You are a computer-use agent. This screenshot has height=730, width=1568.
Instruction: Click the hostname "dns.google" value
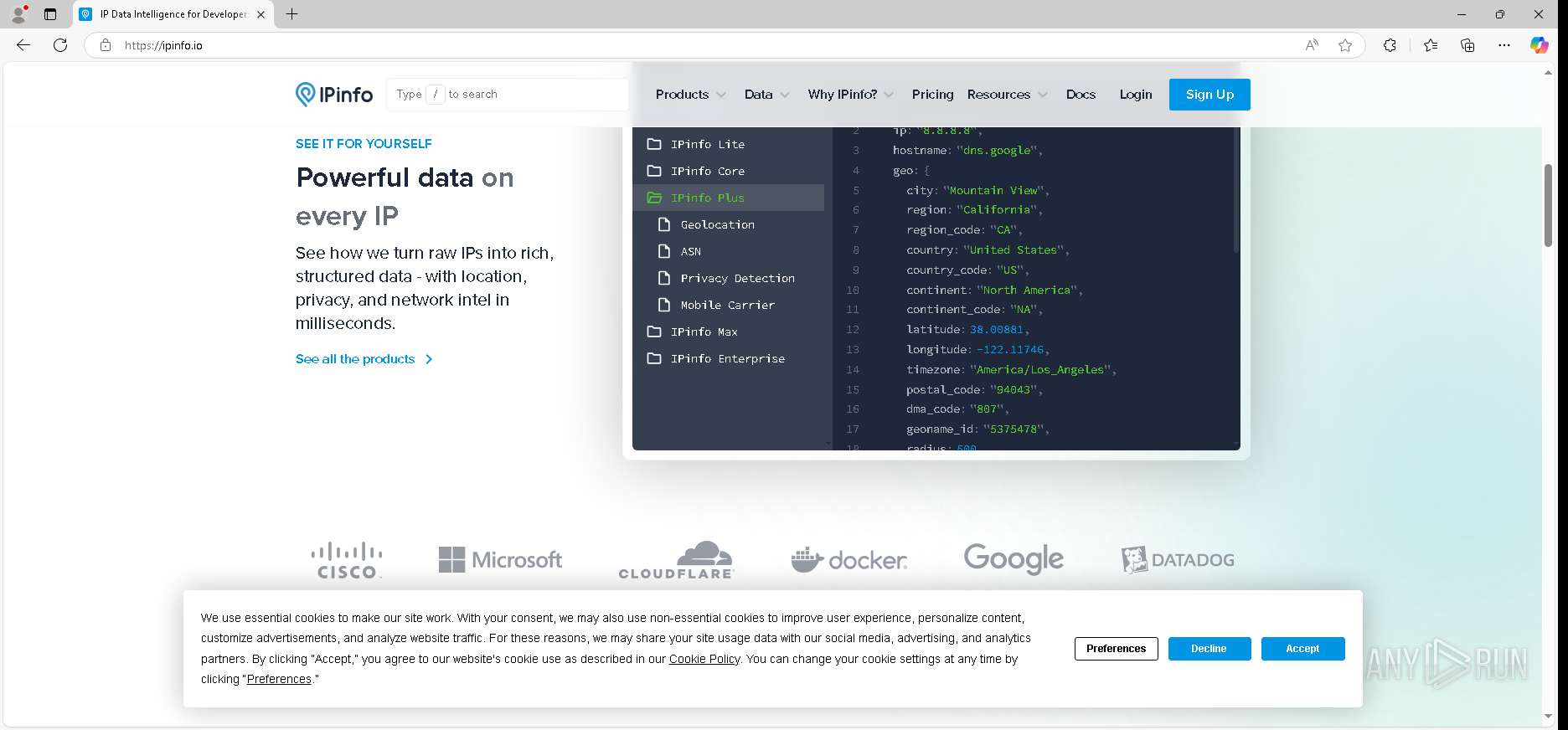point(996,151)
